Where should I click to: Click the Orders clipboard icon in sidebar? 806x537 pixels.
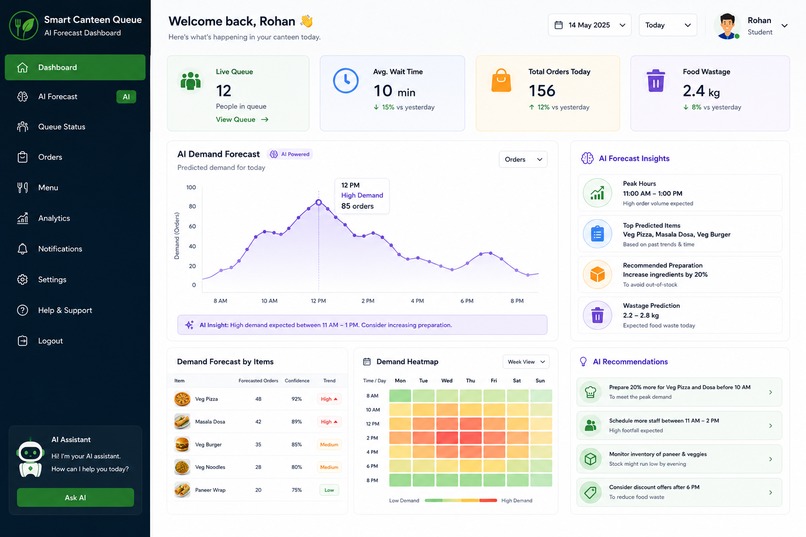(23, 157)
